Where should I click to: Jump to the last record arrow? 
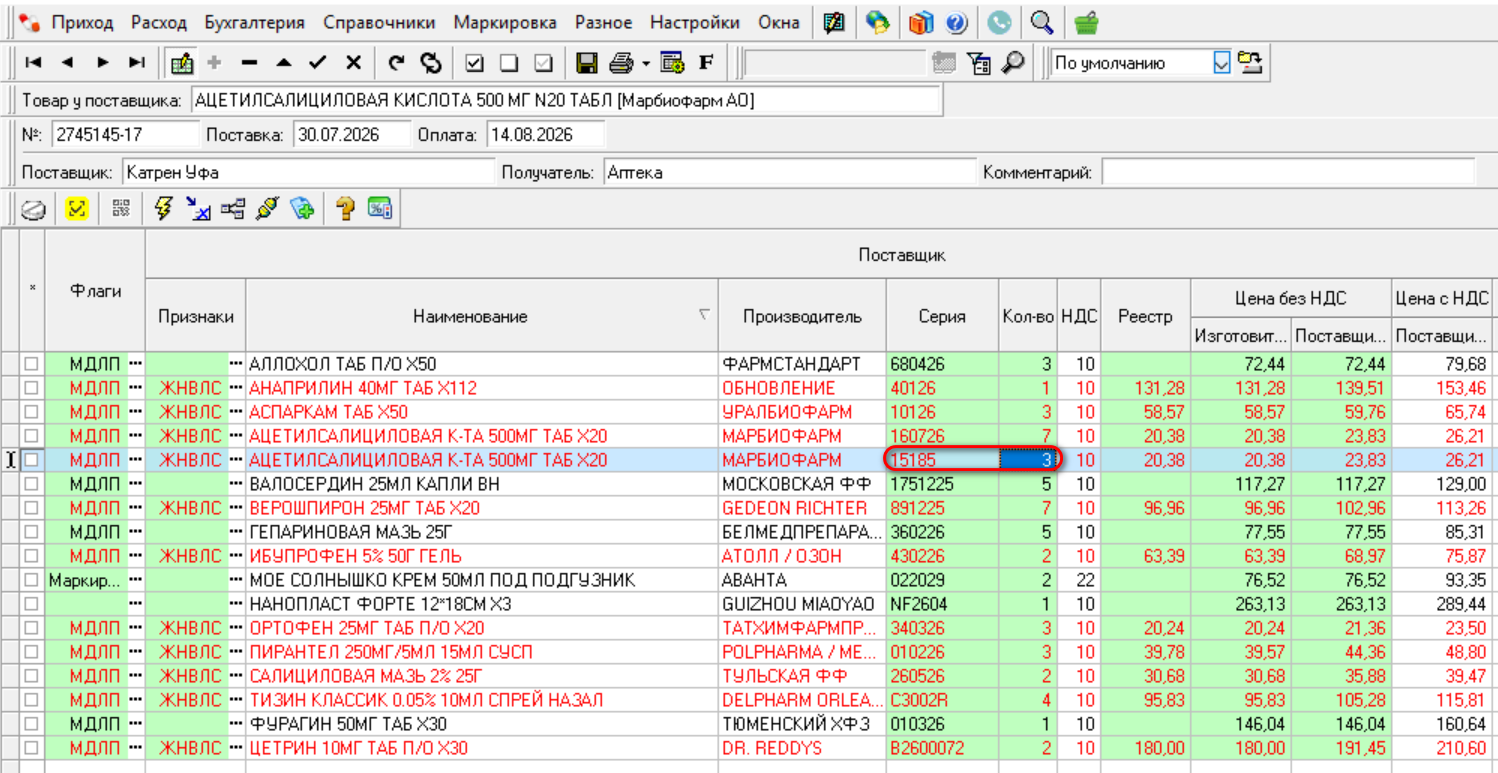click(x=137, y=63)
